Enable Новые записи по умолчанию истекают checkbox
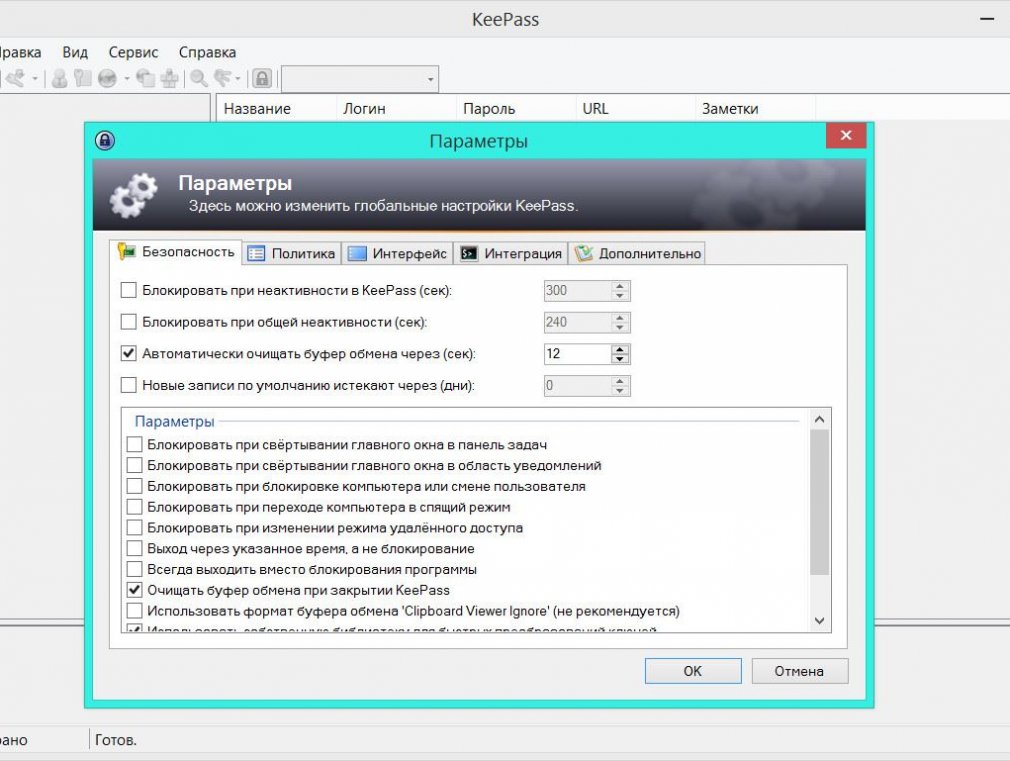The width and height of the screenshot is (1010, 761). (128, 385)
